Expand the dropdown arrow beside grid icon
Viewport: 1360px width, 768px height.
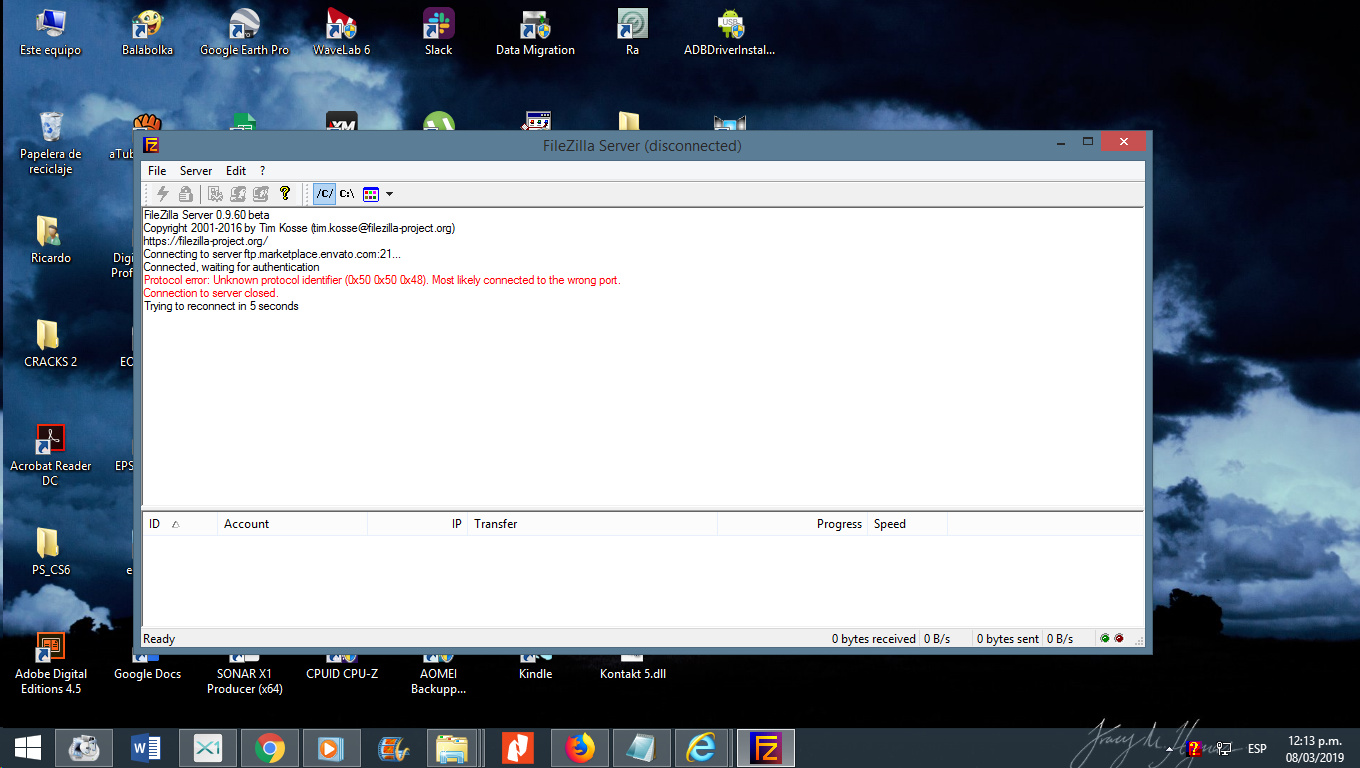[389, 194]
